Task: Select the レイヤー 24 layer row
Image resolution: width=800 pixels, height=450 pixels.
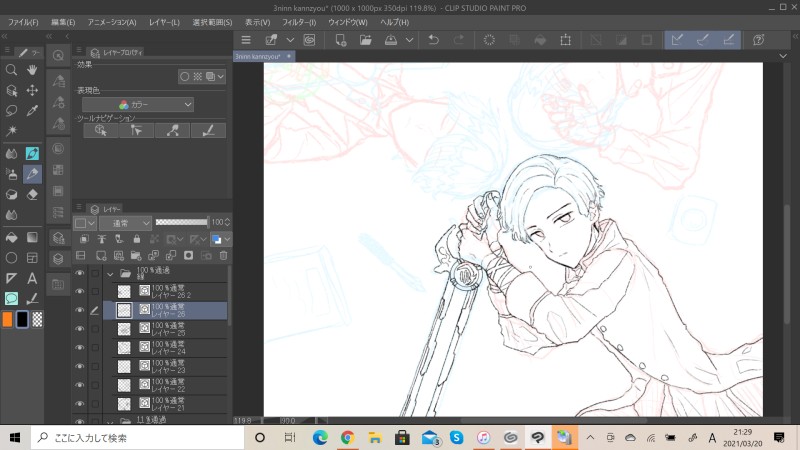Action: point(170,348)
